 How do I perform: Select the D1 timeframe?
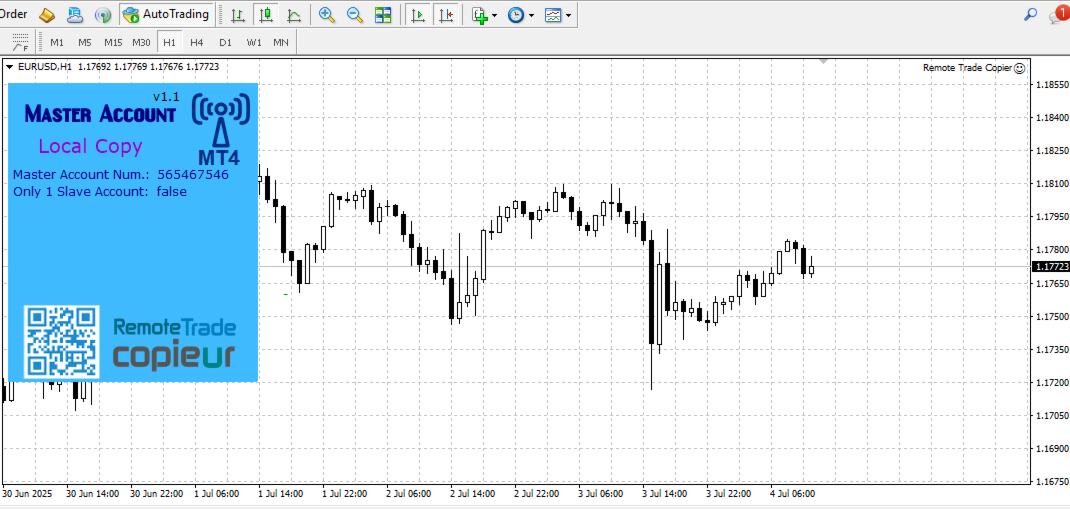pos(225,42)
